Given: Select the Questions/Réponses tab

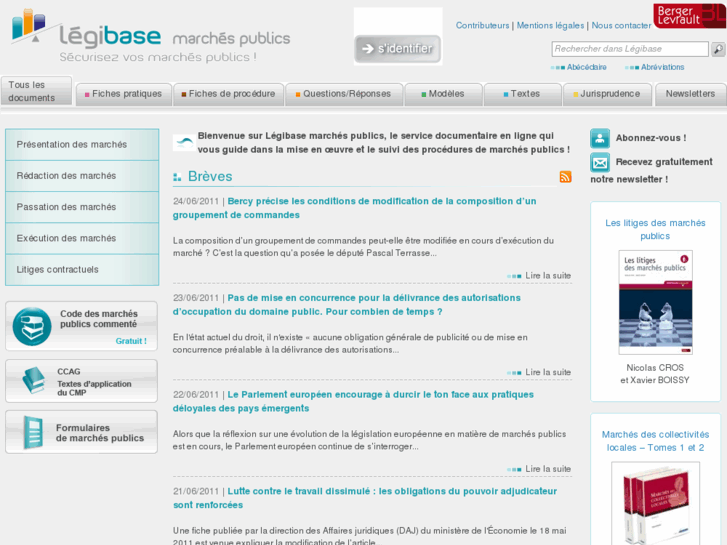Looking at the screenshot, I should pos(344,94).
